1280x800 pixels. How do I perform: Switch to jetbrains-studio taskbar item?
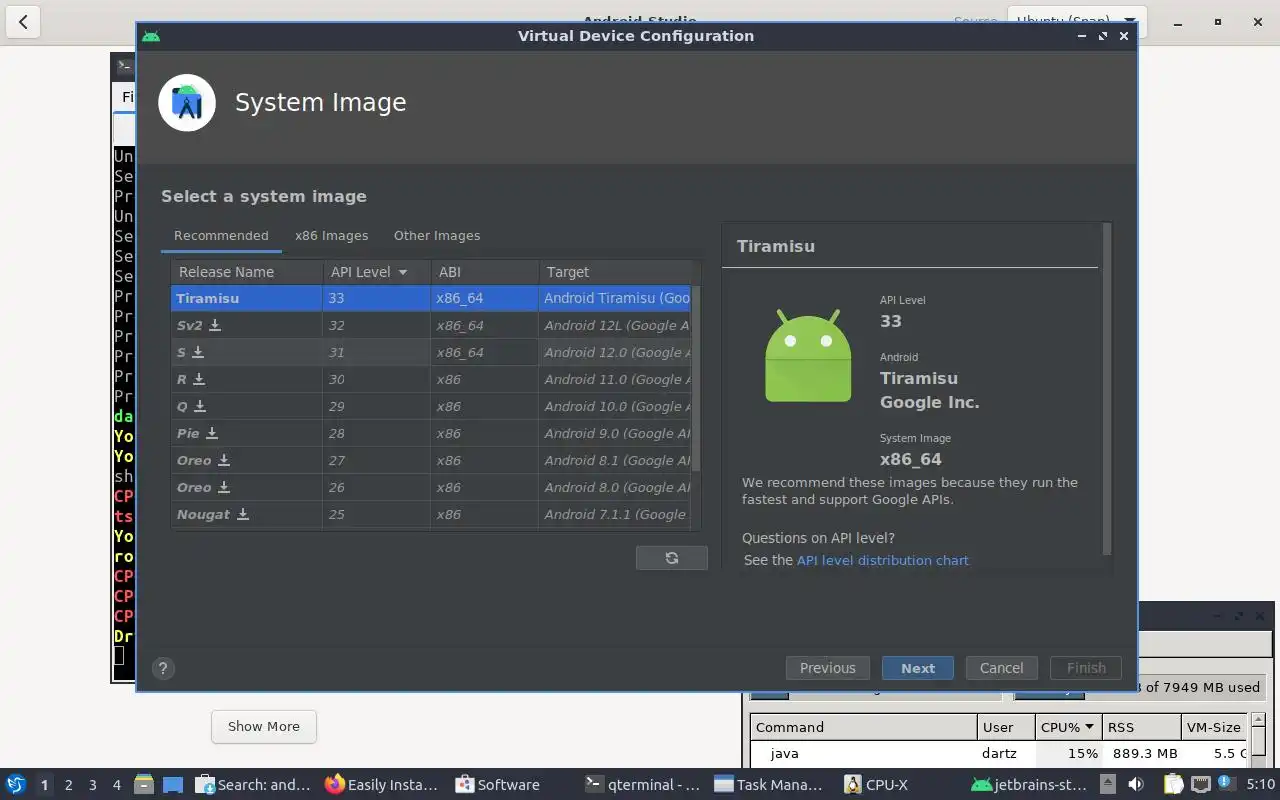1030,784
